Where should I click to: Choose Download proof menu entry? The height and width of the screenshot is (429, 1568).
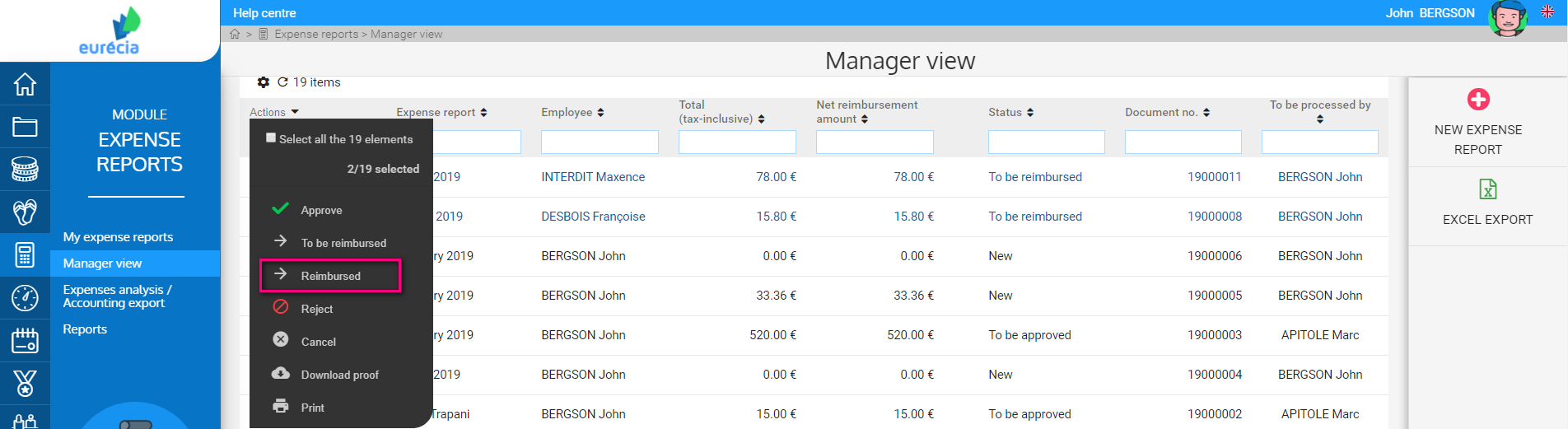coord(341,375)
